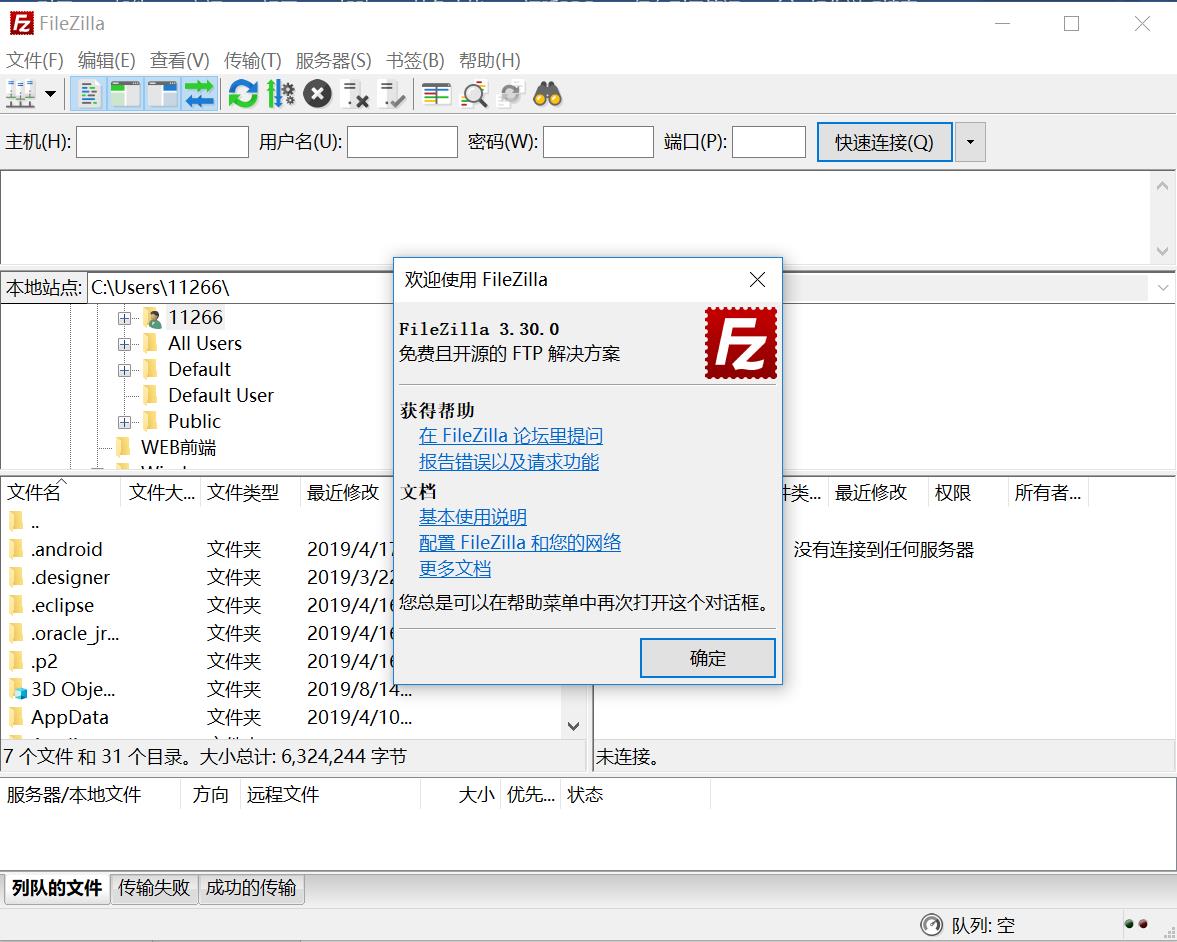1177x942 pixels.
Task: Switch to 列队的文件 tab
Action: point(56,888)
